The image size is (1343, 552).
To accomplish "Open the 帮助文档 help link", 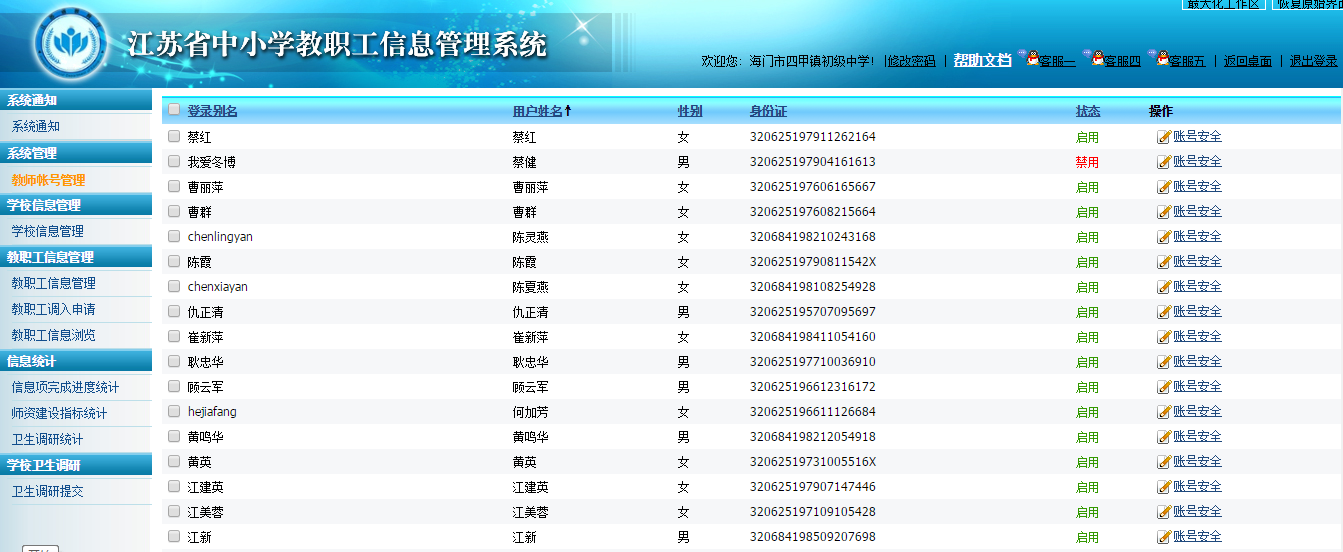I will click(x=983, y=60).
